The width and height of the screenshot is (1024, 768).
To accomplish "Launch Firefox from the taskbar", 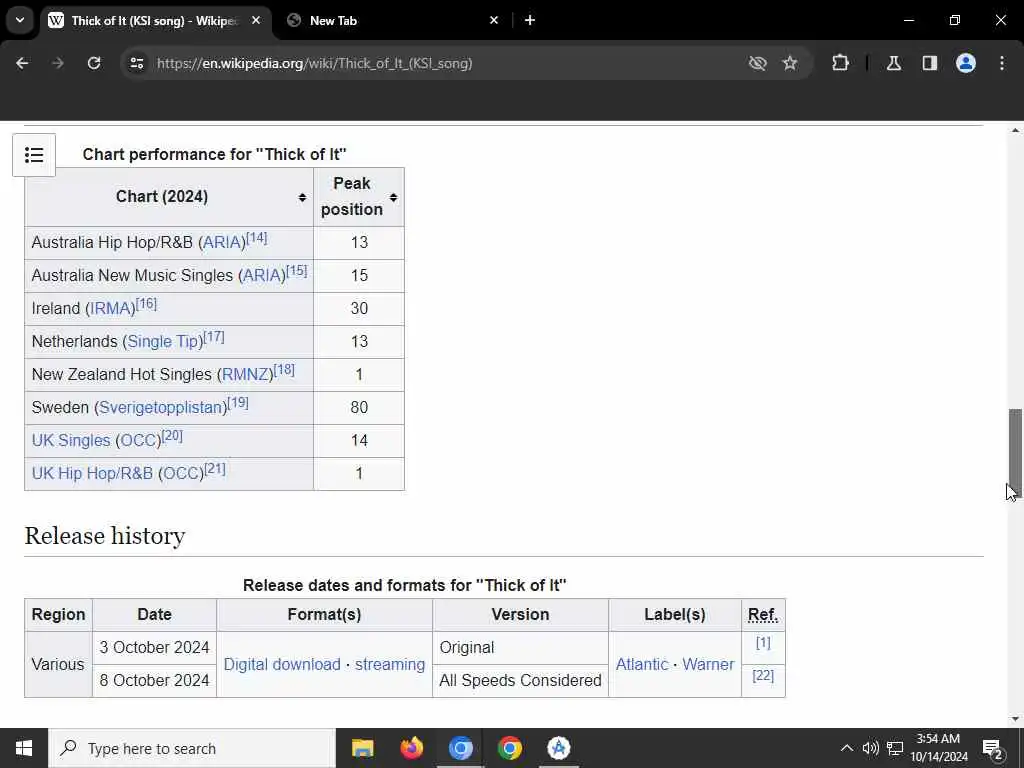I will pos(411,748).
